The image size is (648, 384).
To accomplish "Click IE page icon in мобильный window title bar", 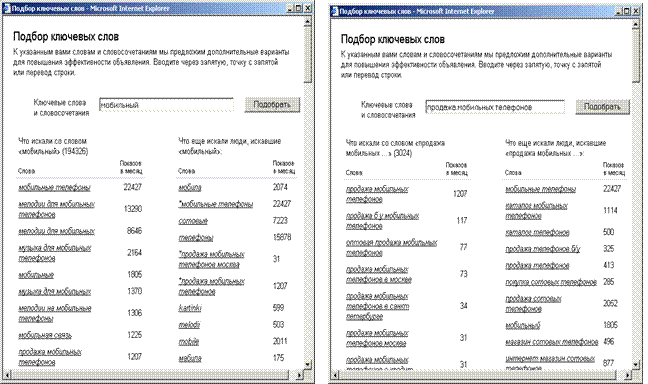I will [x=7, y=8].
